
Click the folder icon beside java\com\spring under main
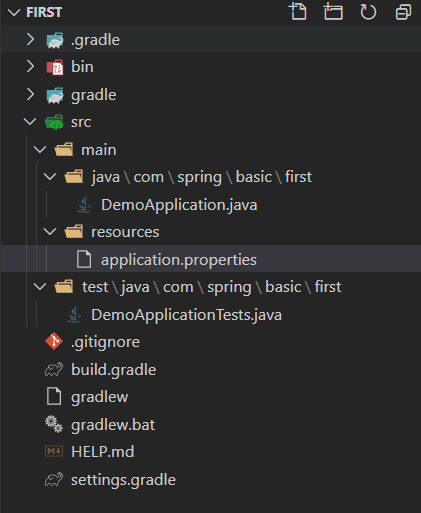pos(74,177)
